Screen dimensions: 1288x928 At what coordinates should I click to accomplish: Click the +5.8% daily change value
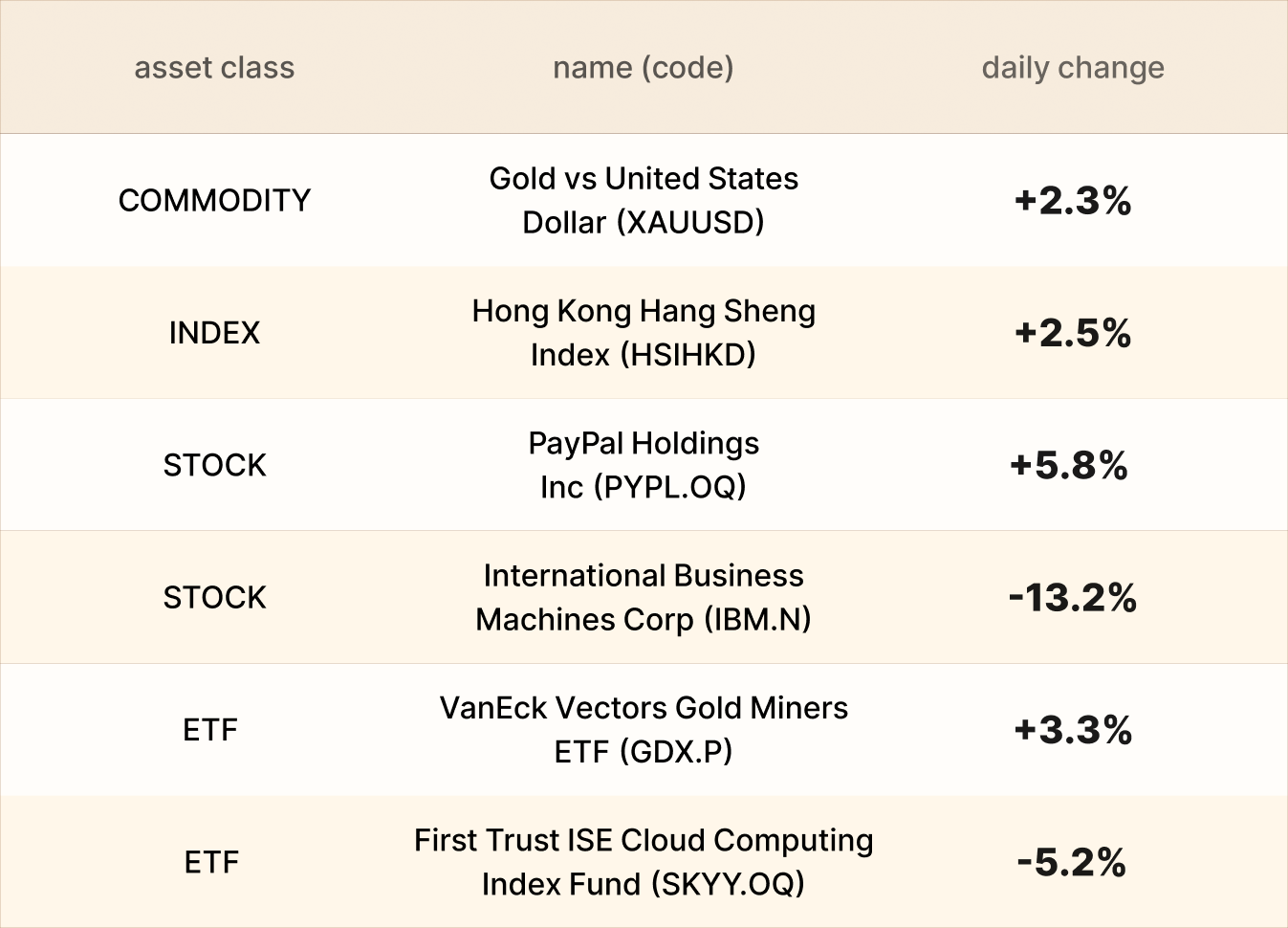pyautogui.click(x=1069, y=465)
